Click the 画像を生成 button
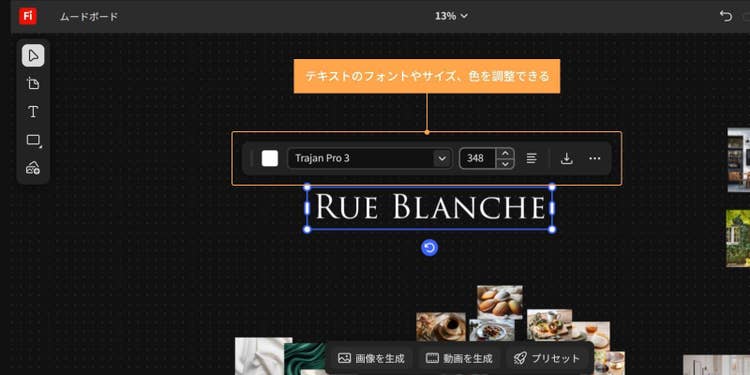 point(371,358)
